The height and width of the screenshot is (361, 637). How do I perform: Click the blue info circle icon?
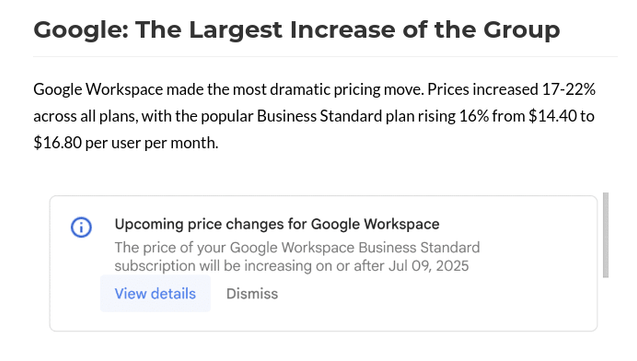(81, 227)
